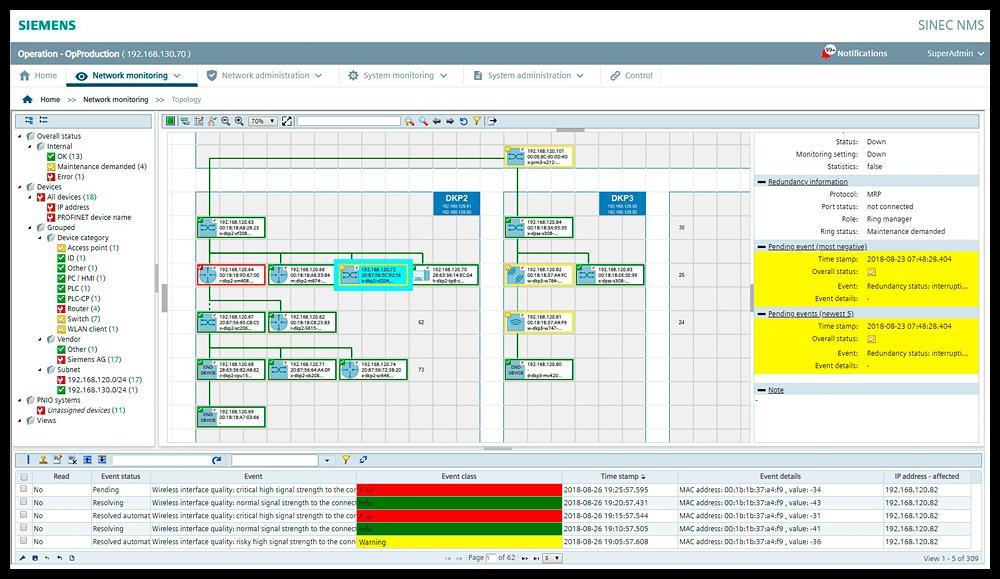This screenshot has height=579, width=1000.
Task: Click the funnel filter icon in events toolbar
Action: point(346,459)
